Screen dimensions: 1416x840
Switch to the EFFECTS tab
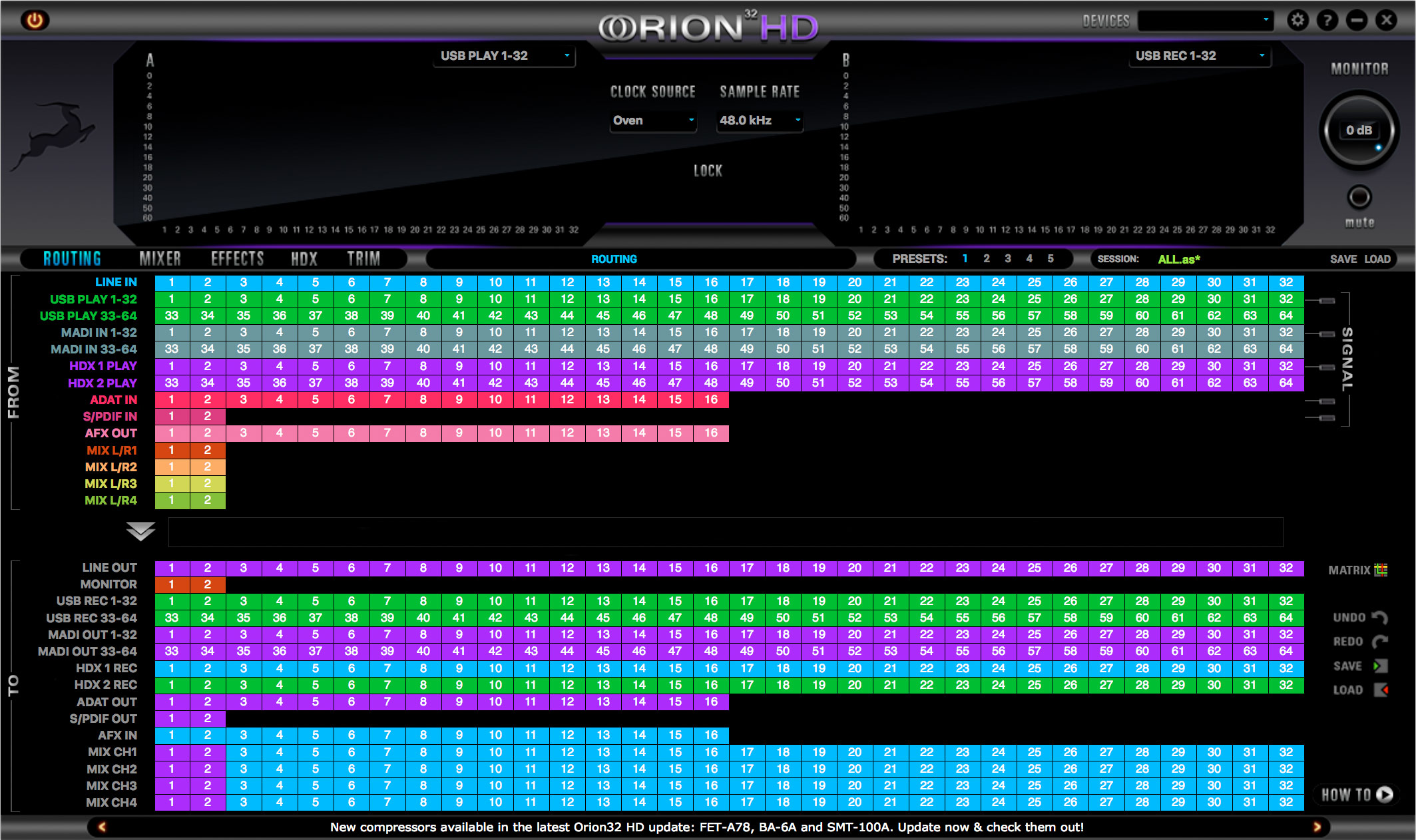238,259
